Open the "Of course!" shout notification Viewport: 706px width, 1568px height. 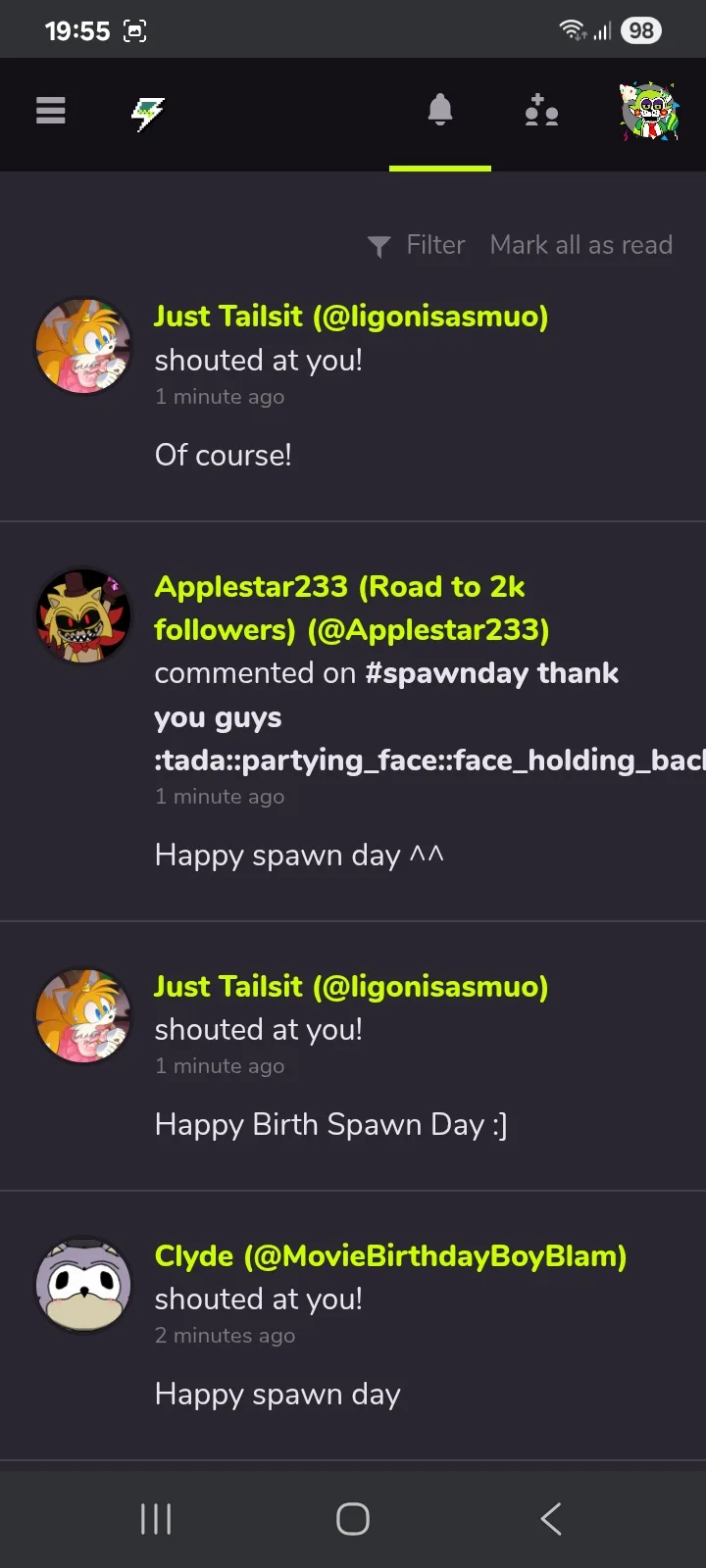(x=224, y=456)
